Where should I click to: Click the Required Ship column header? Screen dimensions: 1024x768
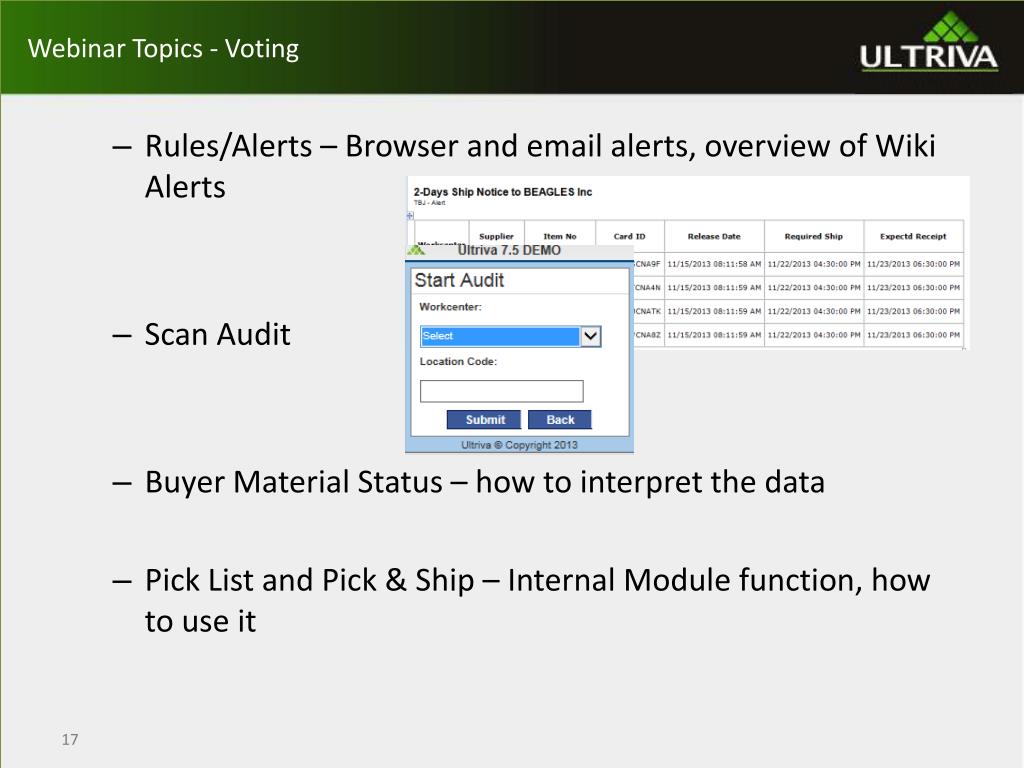coord(814,236)
